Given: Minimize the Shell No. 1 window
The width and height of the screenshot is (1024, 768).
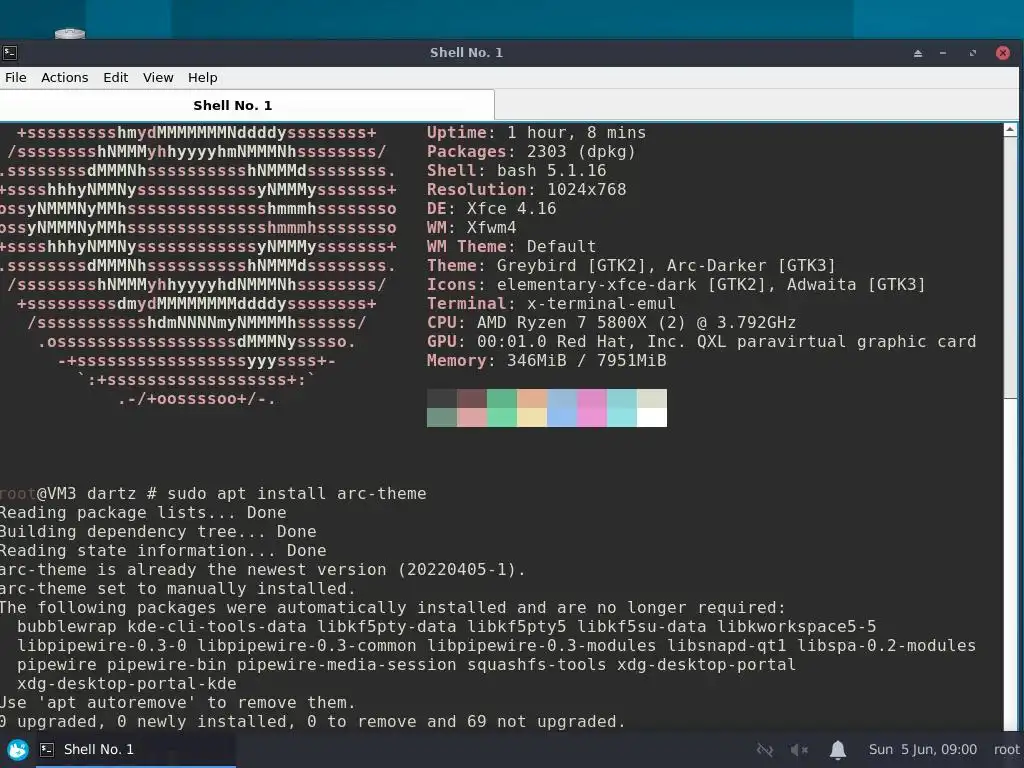Looking at the screenshot, I should 943,53.
